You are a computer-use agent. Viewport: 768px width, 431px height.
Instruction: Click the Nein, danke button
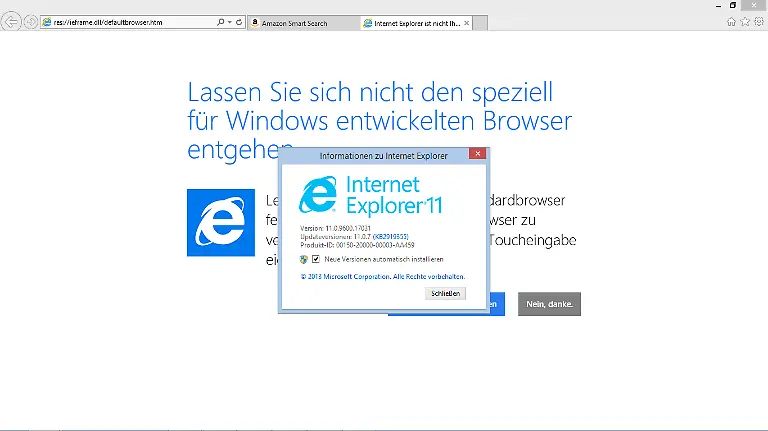click(x=549, y=304)
